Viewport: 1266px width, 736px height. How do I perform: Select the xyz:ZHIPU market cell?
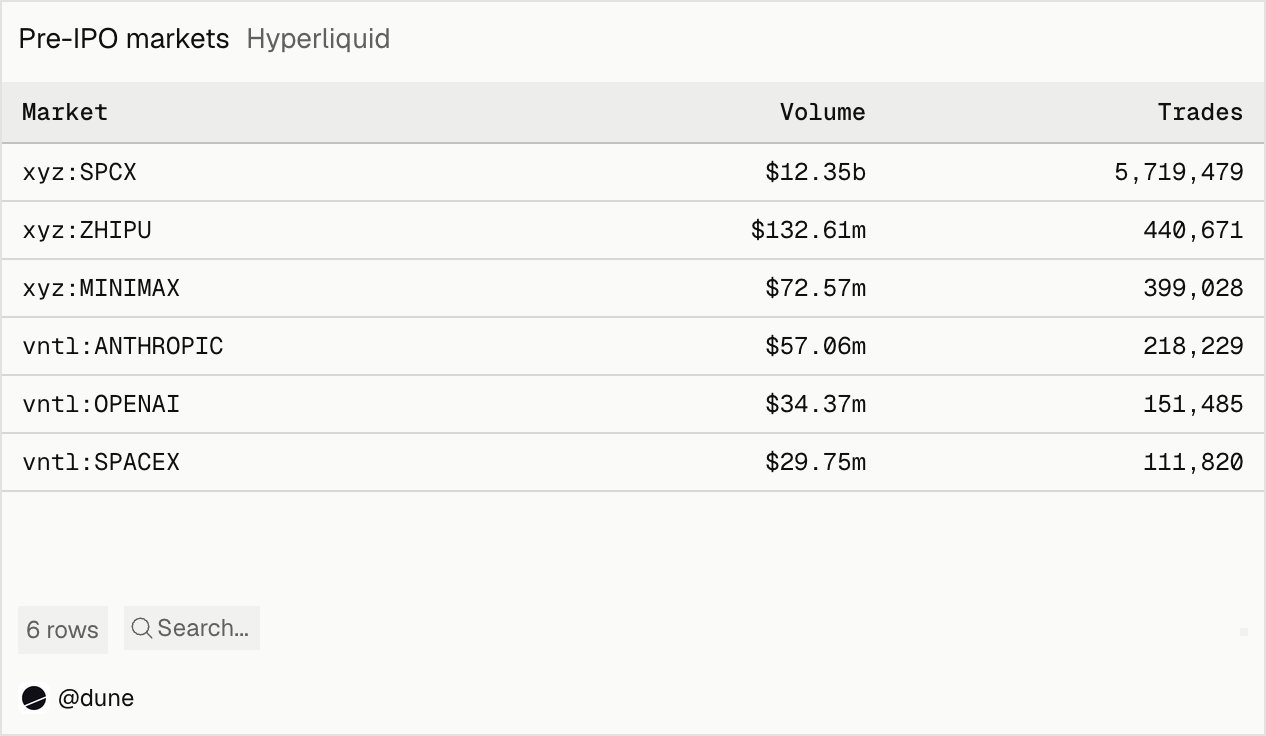click(x=87, y=230)
